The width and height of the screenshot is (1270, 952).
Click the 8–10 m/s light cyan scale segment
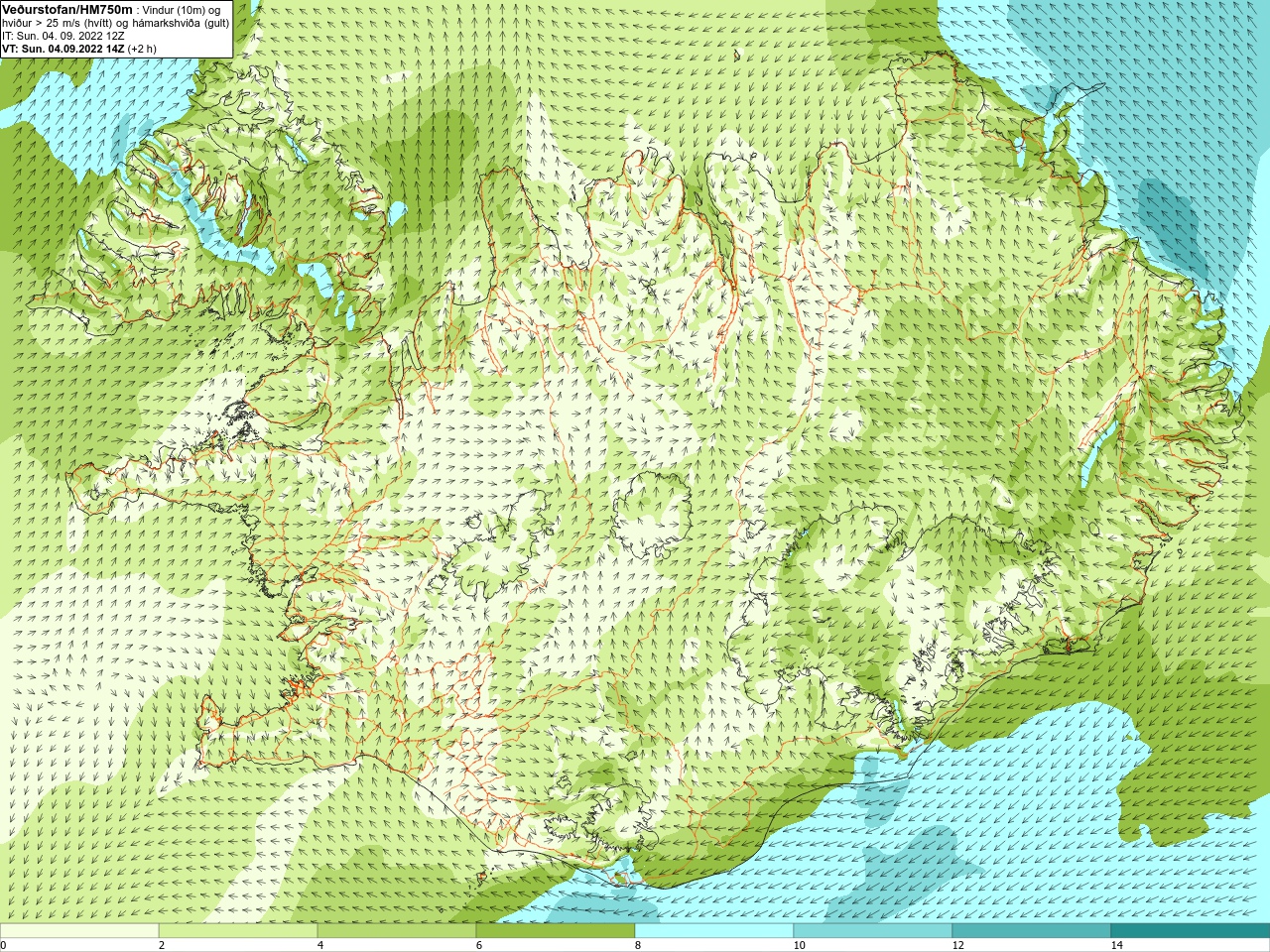click(x=714, y=930)
